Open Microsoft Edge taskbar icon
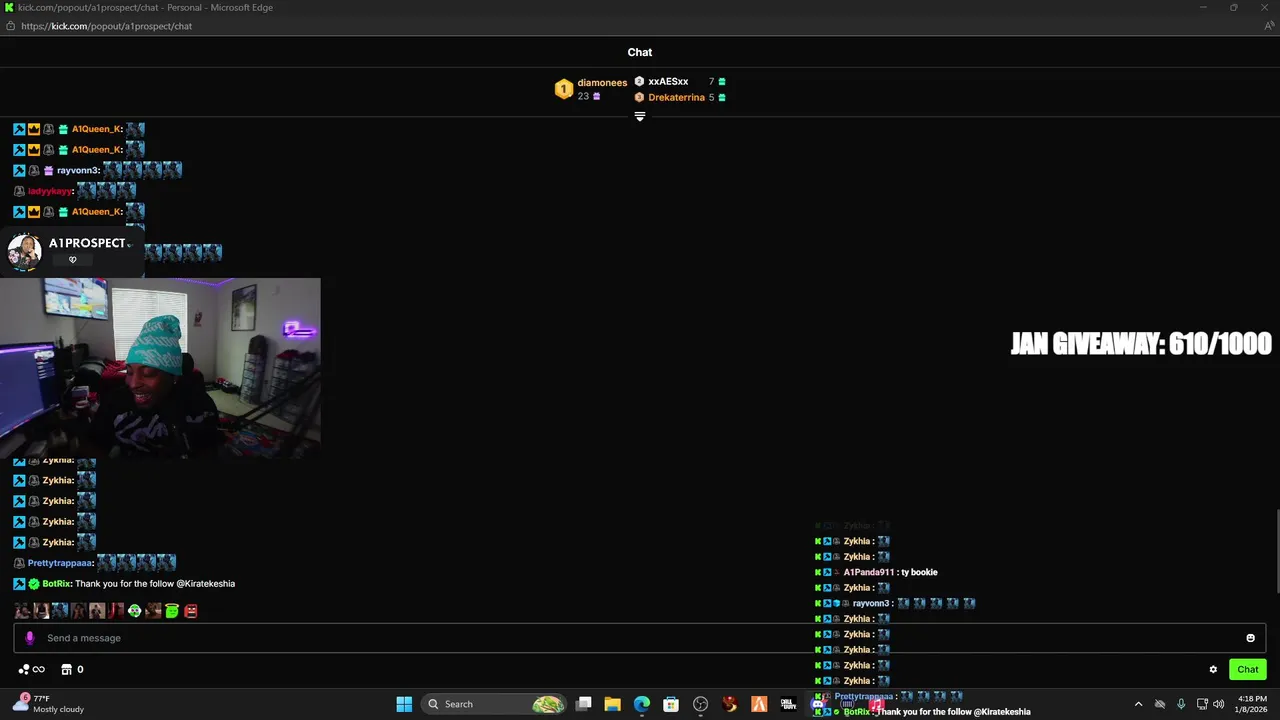Image resolution: width=1280 pixels, height=720 pixels. 642,704
